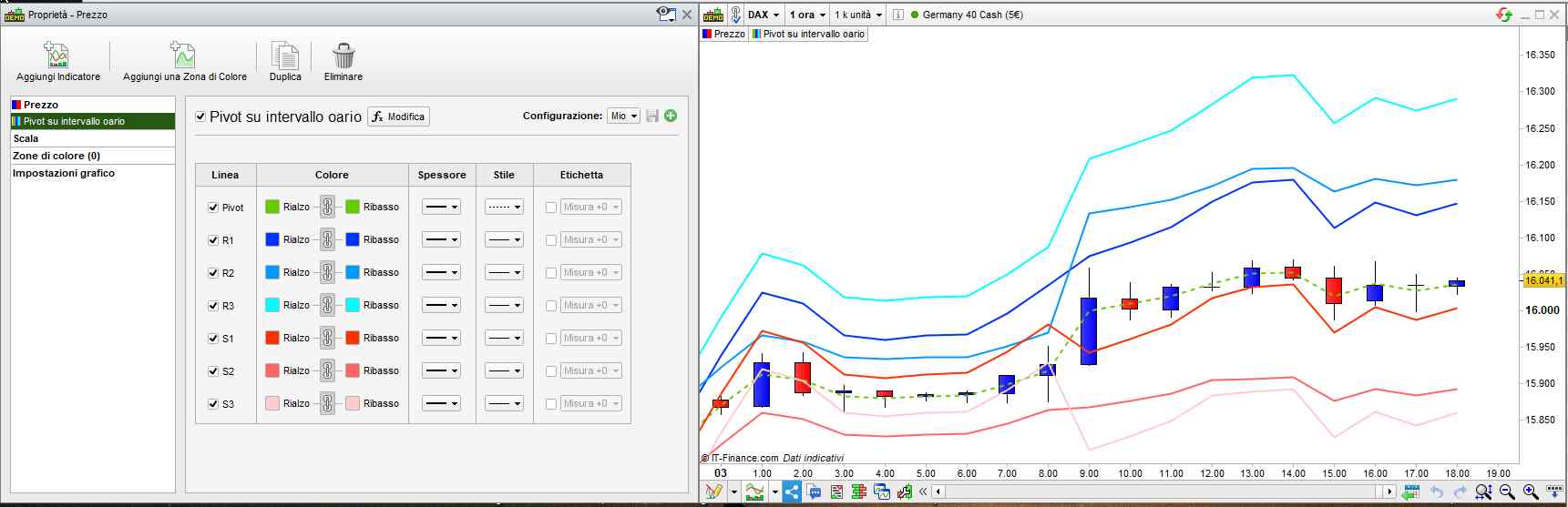Select Scala in the left list
The width and height of the screenshot is (1568, 507).
coord(92,138)
